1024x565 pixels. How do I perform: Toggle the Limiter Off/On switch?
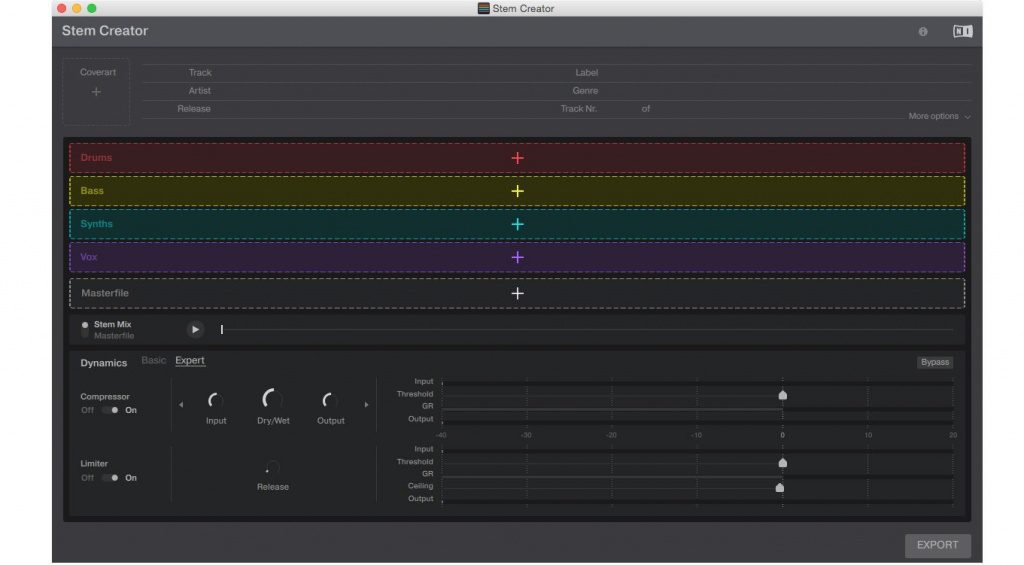(x=110, y=478)
